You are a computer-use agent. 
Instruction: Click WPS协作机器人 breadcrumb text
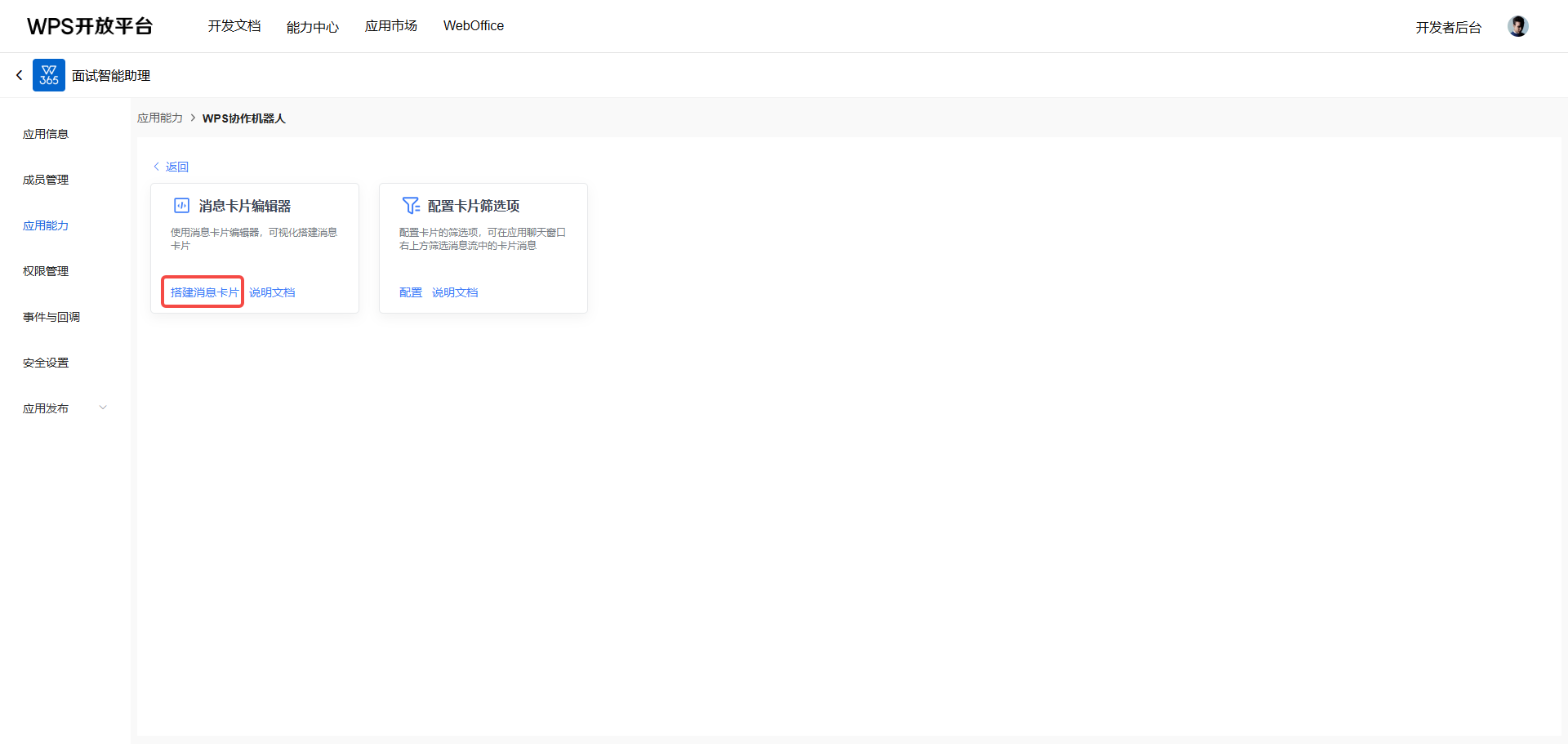tap(244, 118)
